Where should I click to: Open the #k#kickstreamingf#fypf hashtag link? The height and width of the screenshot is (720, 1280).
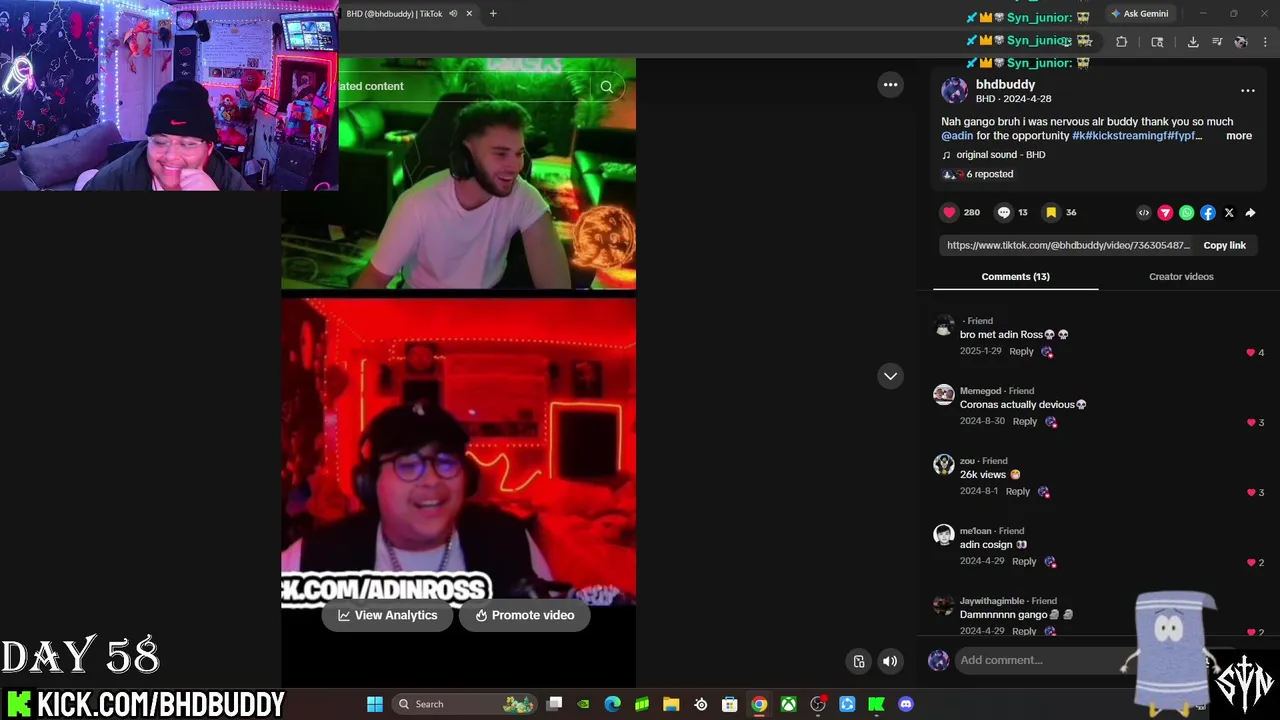(x=1137, y=136)
